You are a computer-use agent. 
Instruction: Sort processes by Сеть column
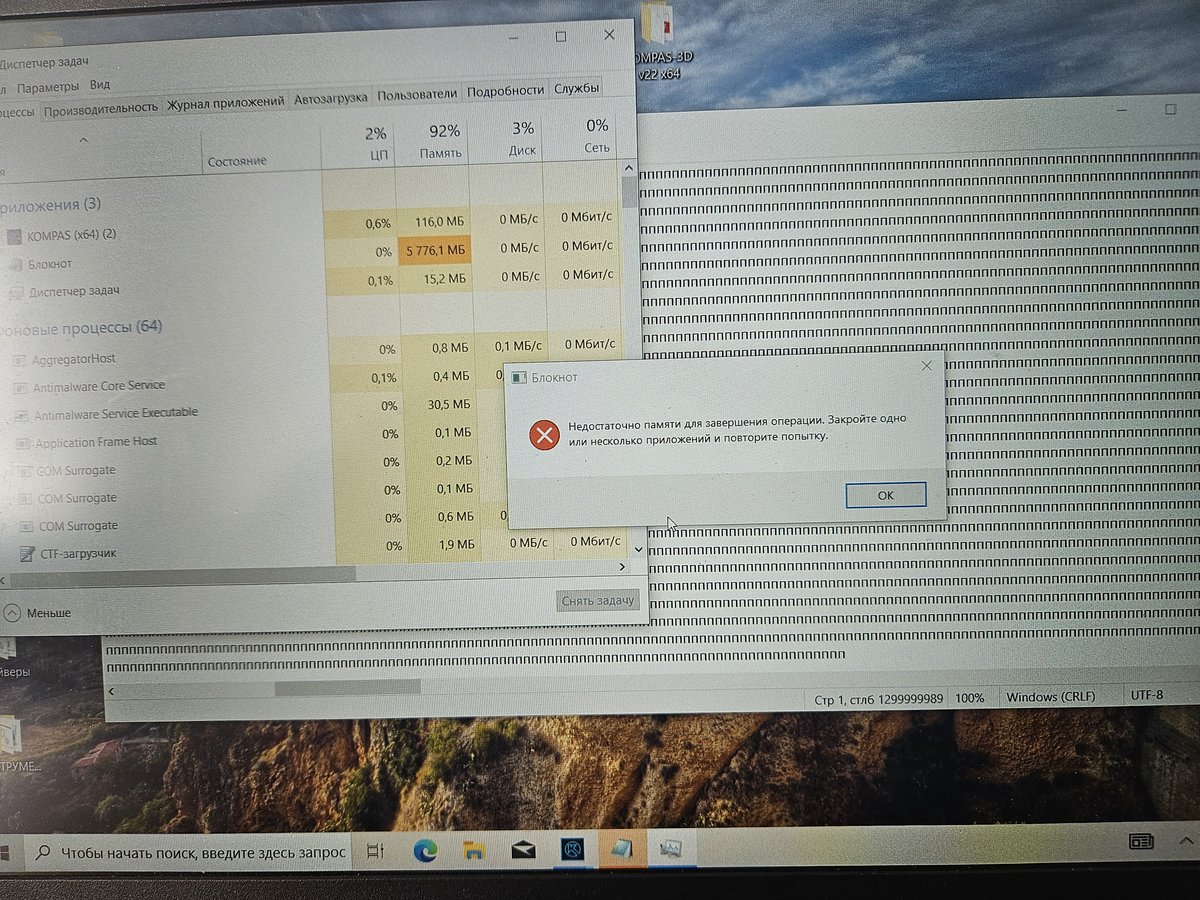pos(579,136)
